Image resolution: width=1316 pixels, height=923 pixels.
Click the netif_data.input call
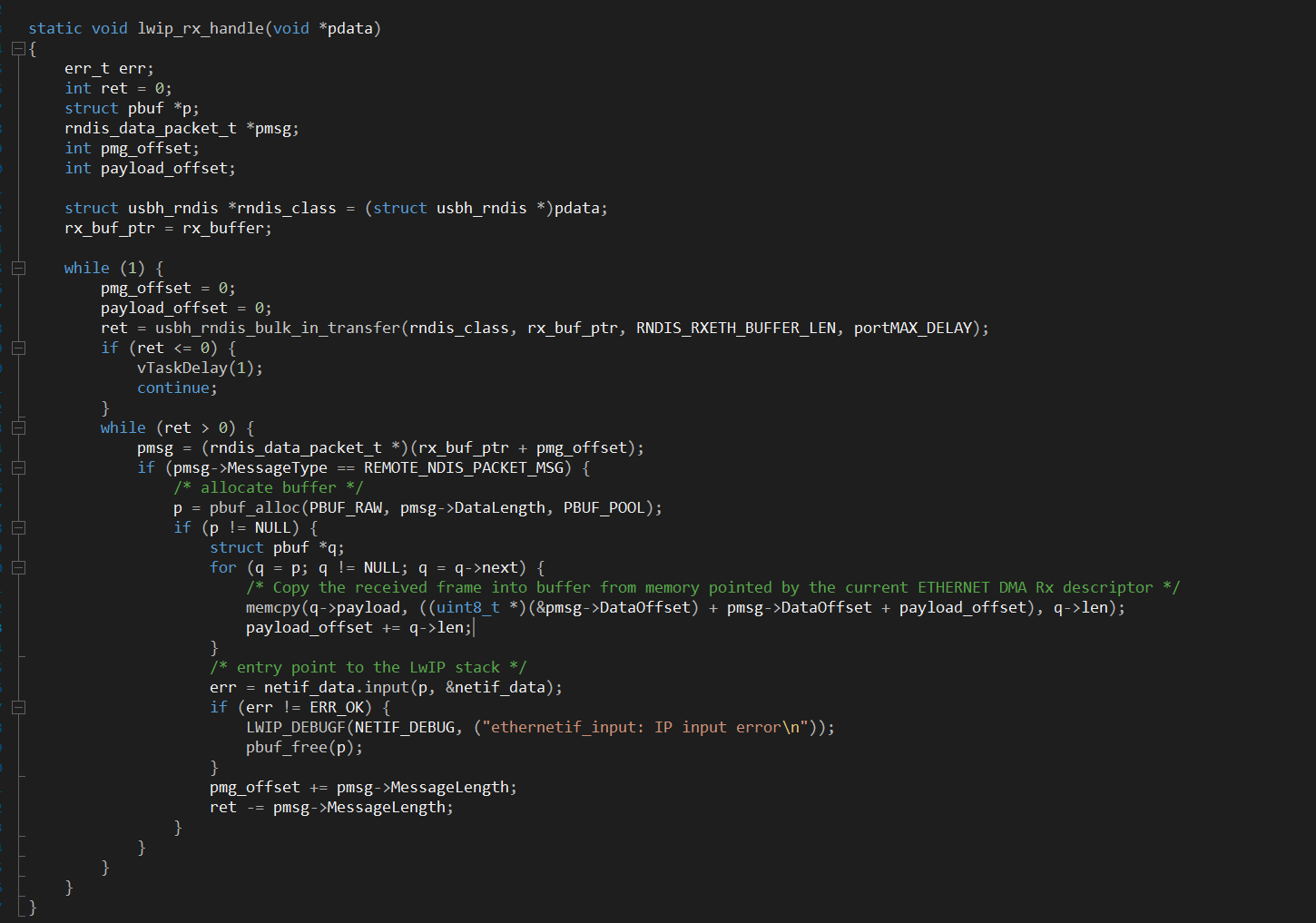[x=337, y=687]
